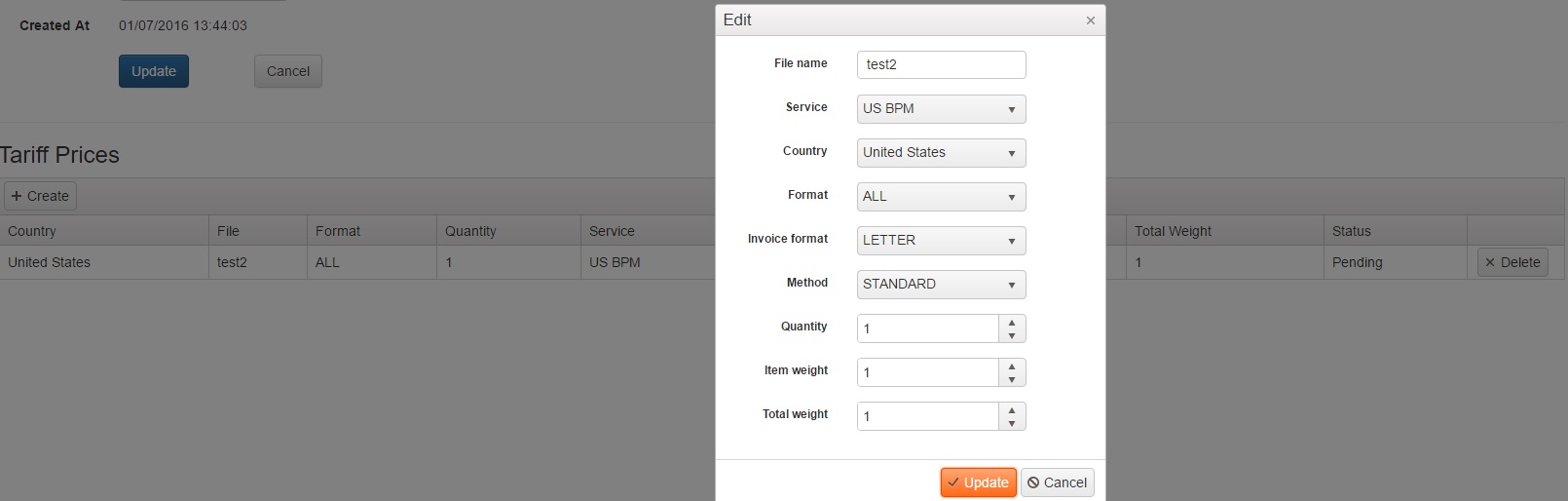Increase Item weight with up spinner arrow
Viewport: 1568px width, 501px height.
click(x=1012, y=366)
